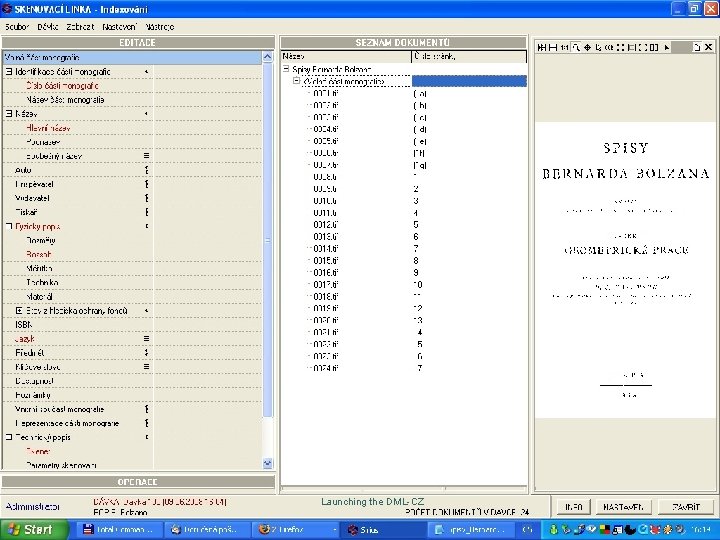The image size is (720, 540).
Task: Select the selection cursor tool in the preview toolbar
Action: [x=598, y=47]
